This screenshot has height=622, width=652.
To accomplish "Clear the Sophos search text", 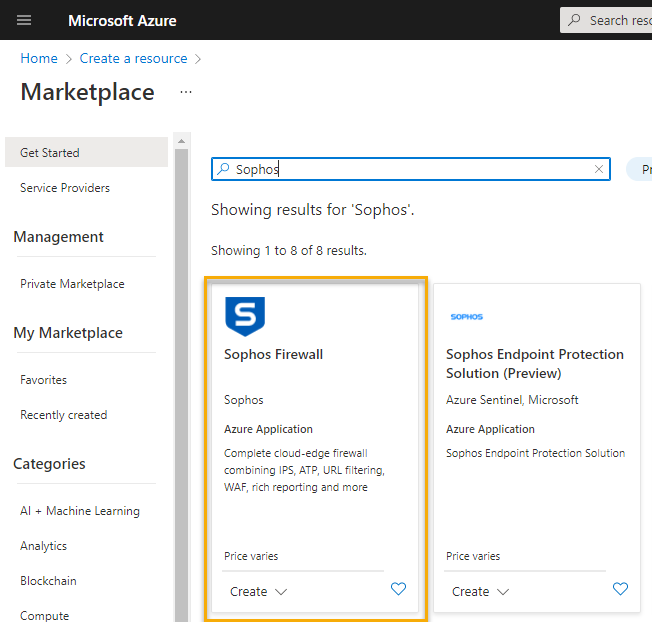I will click(599, 169).
